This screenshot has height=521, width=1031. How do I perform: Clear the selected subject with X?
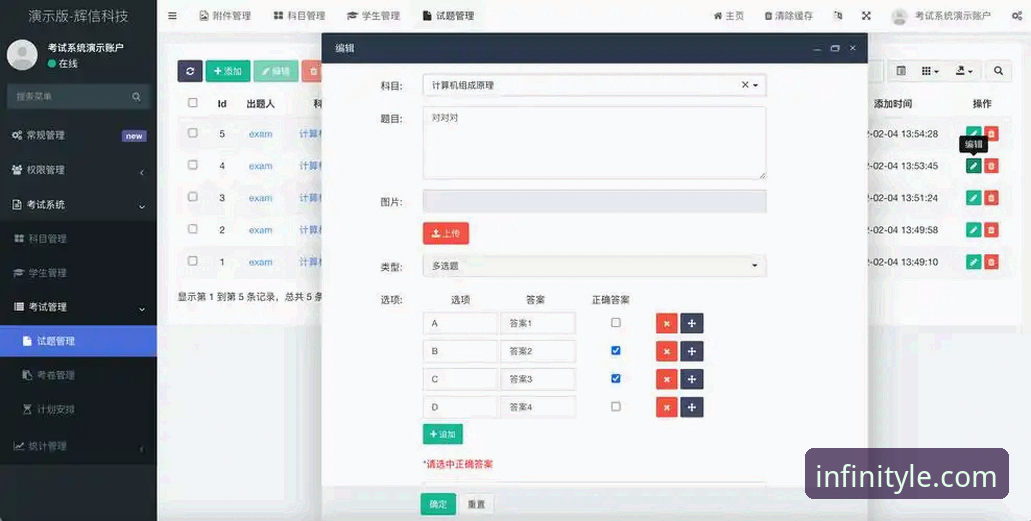pyautogui.click(x=745, y=85)
